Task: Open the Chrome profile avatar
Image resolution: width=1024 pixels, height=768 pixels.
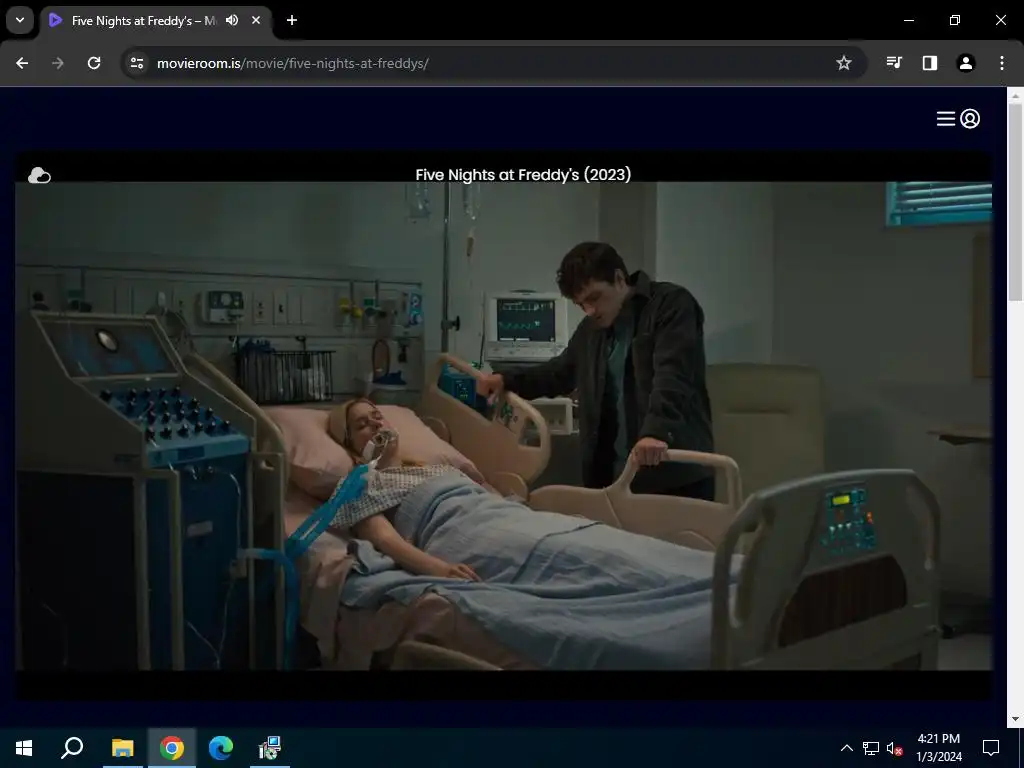Action: [966, 63]
